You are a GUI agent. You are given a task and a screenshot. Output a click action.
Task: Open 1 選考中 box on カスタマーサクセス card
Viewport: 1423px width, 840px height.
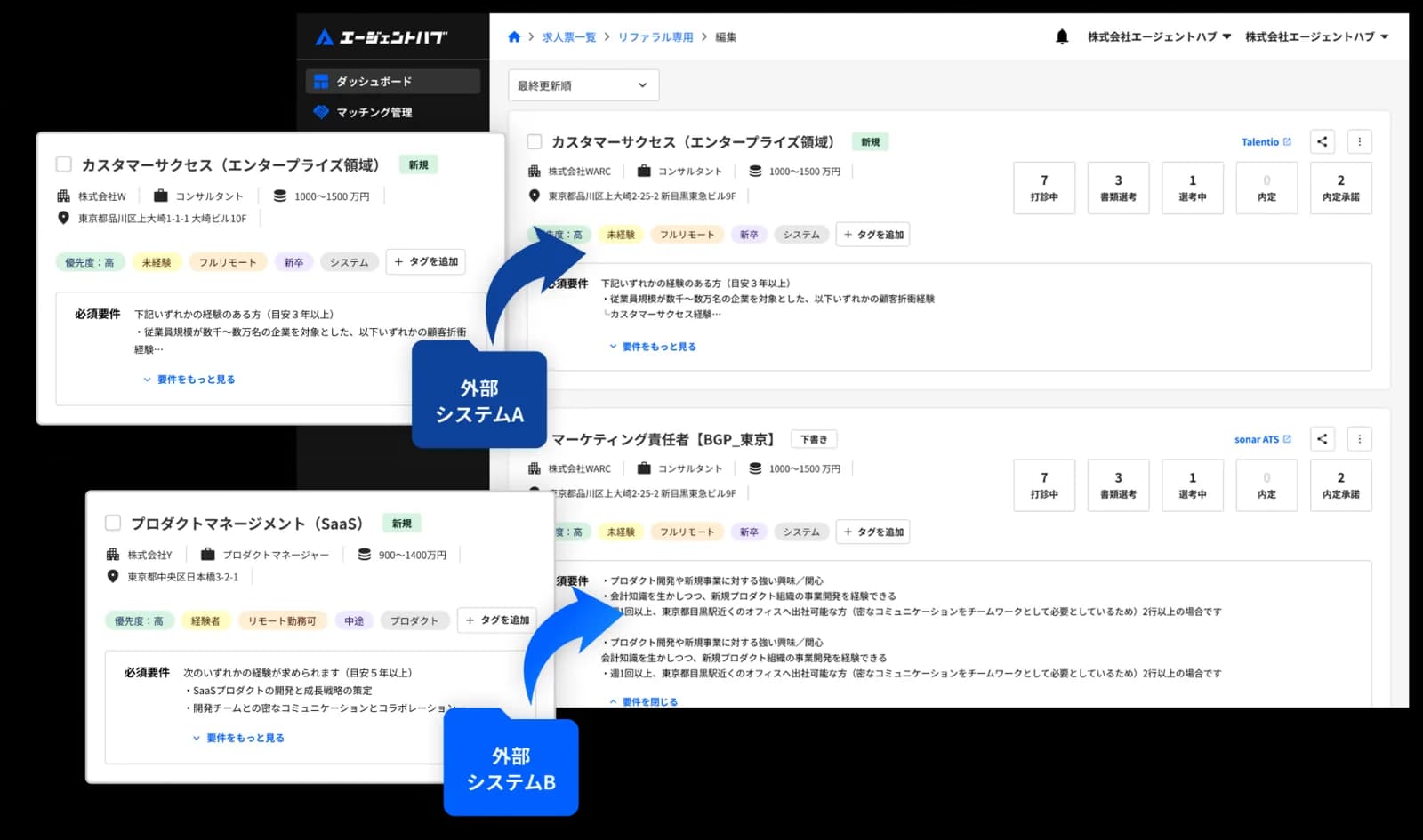(1193, 188)
